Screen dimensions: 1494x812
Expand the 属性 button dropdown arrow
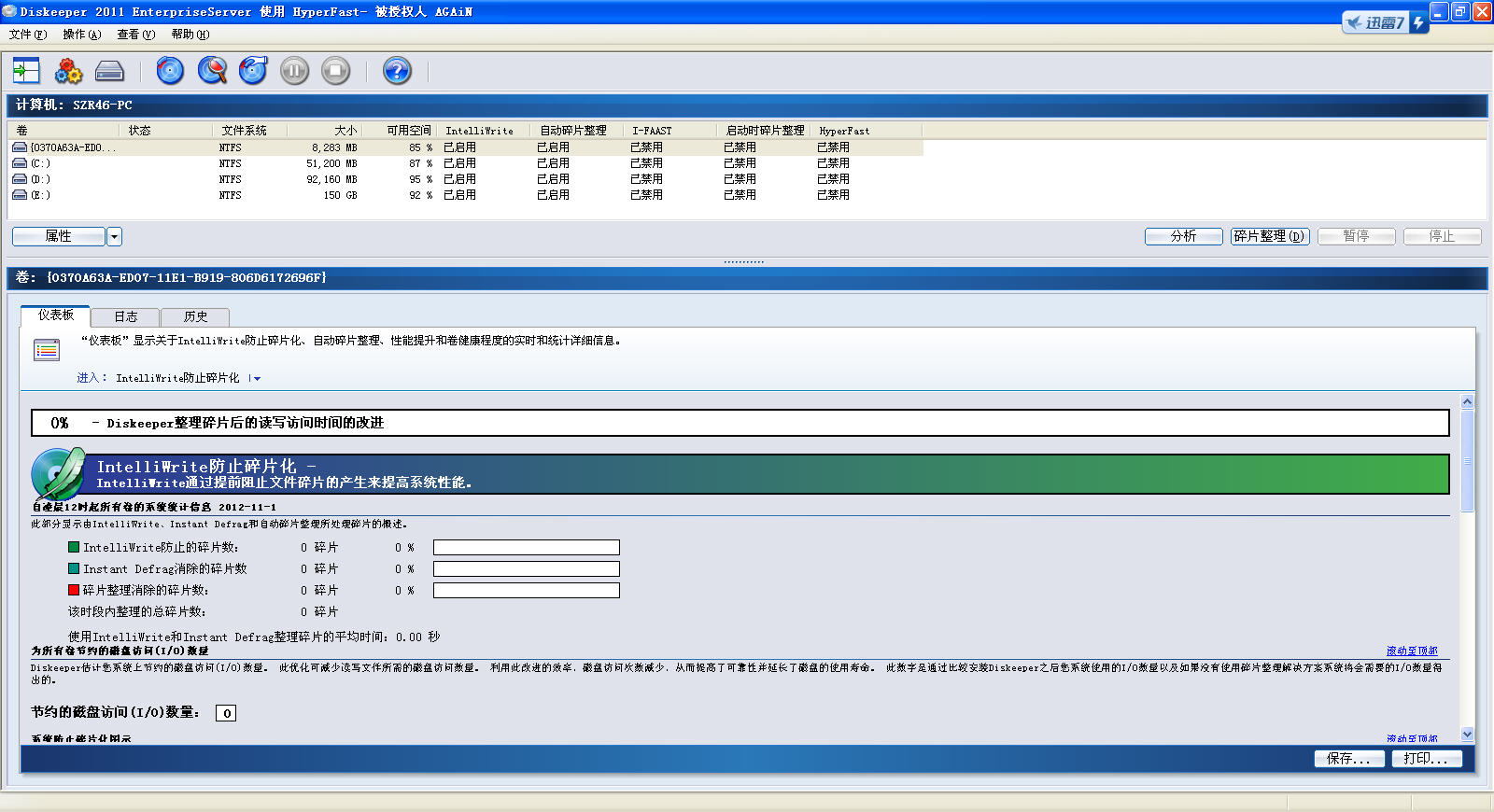(x=115, y=236)
